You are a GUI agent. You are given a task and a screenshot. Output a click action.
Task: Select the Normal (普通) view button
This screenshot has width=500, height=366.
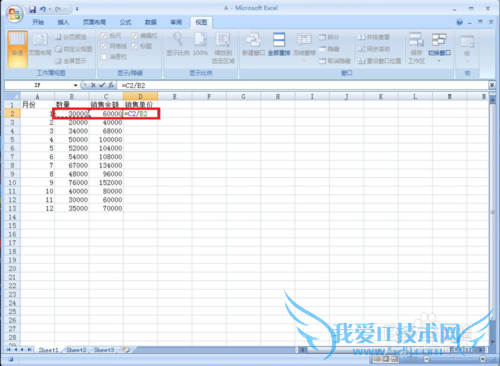coord(17,49)
